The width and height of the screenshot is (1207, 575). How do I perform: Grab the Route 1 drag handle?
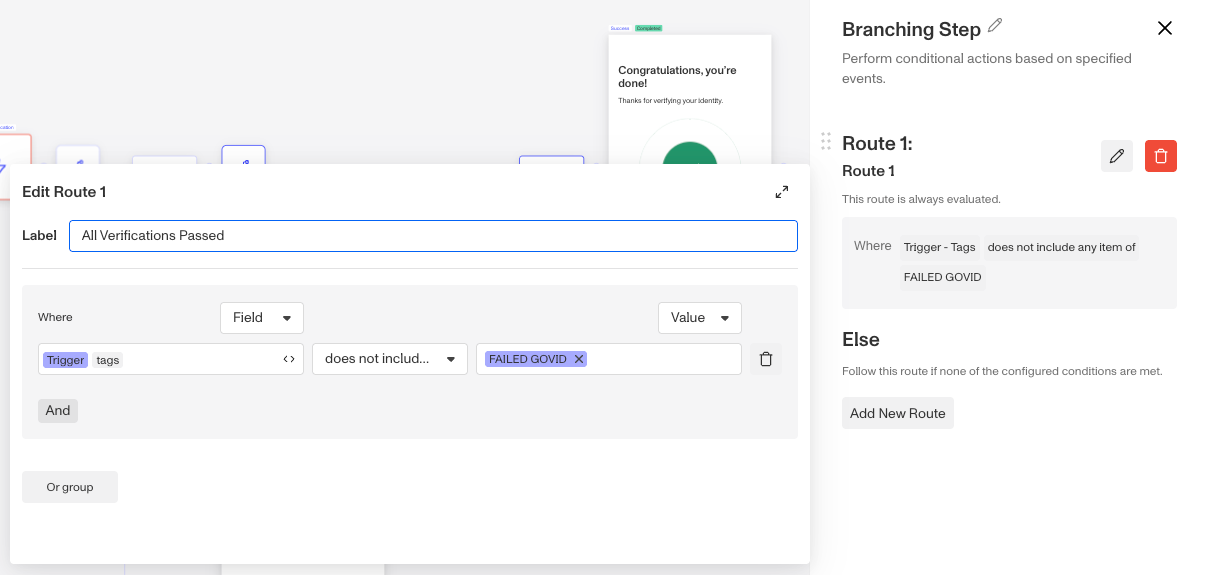coord(826,141)
